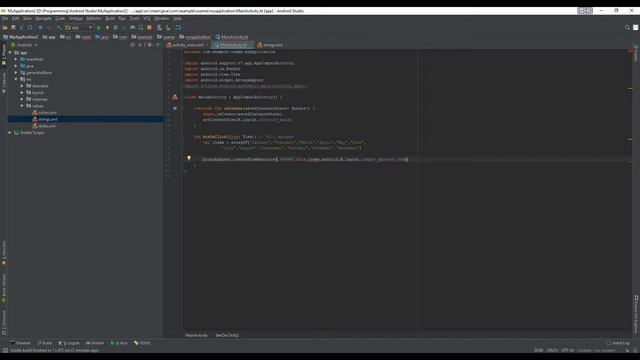This screenshot has width=640, height=360.
Task: Switch to strings.xml editor tab
Action: coord(272,45)
